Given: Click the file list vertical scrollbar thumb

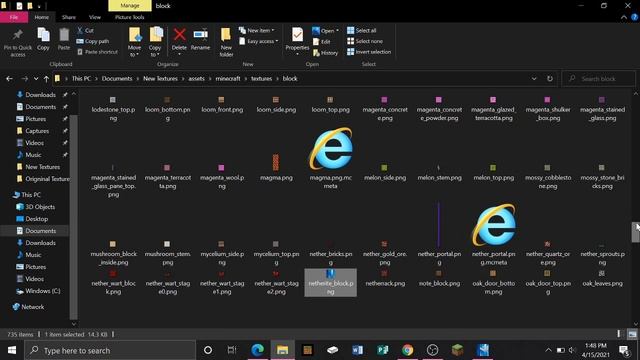Looking at the screenshot, I should tap(636, 232).
